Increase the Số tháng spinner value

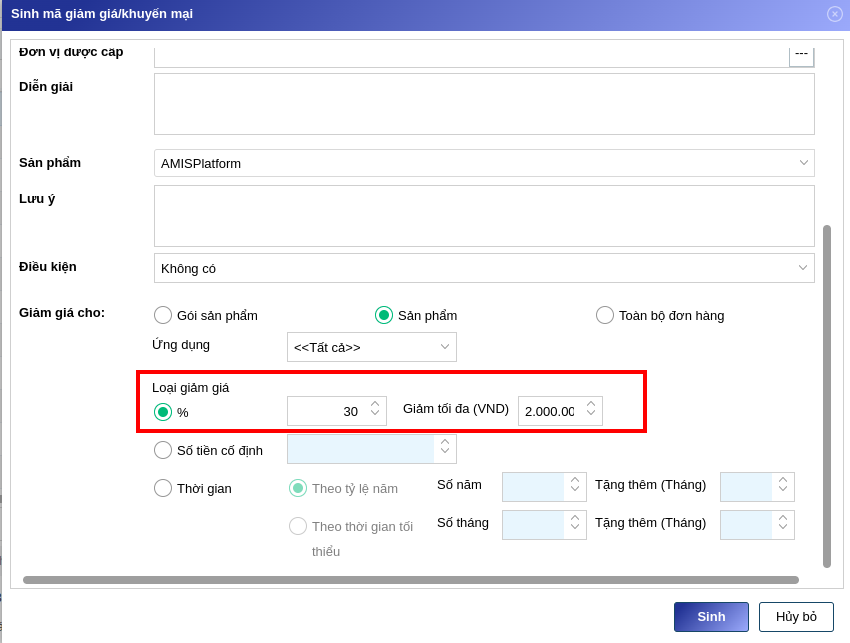pos(575,519)
